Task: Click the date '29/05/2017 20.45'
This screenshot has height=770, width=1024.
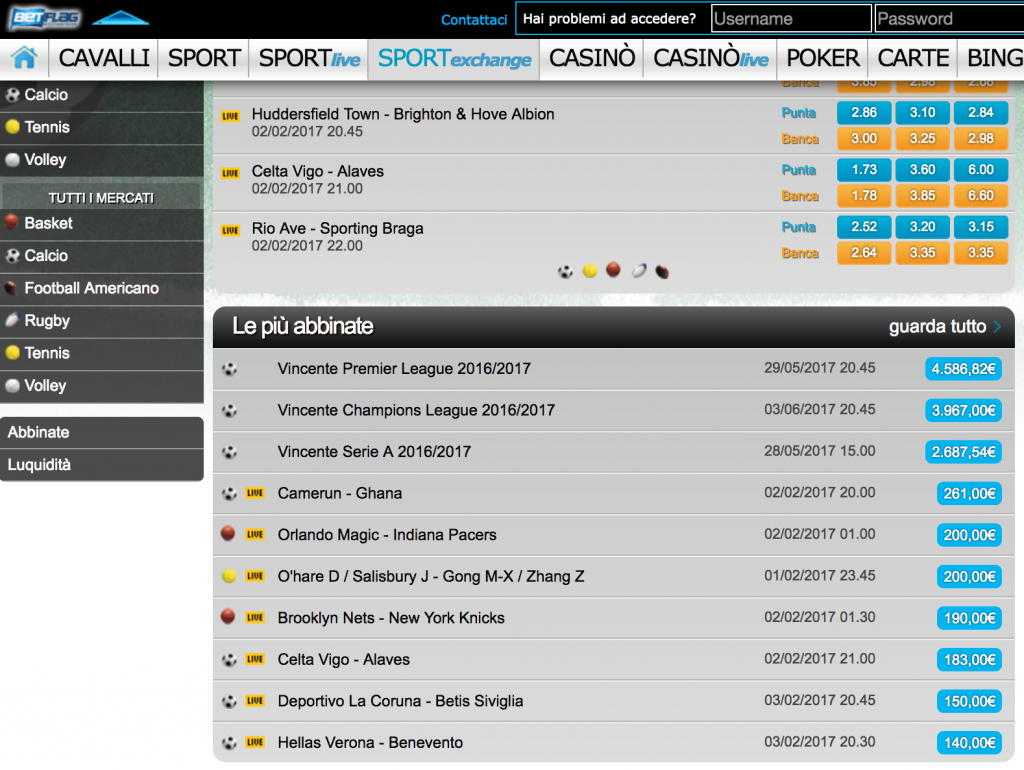Action: (x=820, y=368)
